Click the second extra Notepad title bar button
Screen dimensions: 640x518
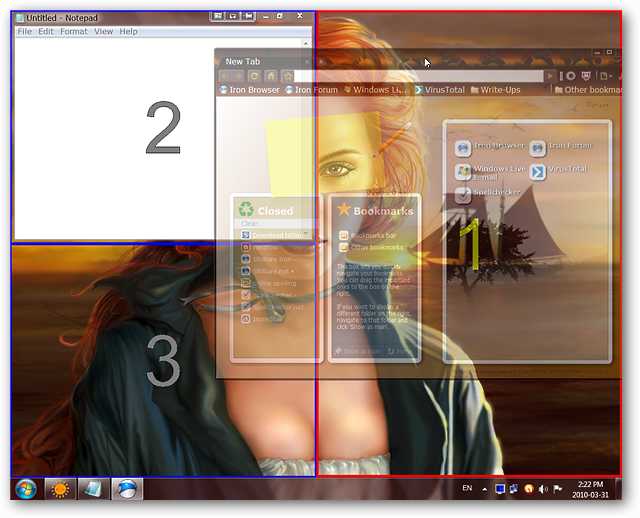233,16
